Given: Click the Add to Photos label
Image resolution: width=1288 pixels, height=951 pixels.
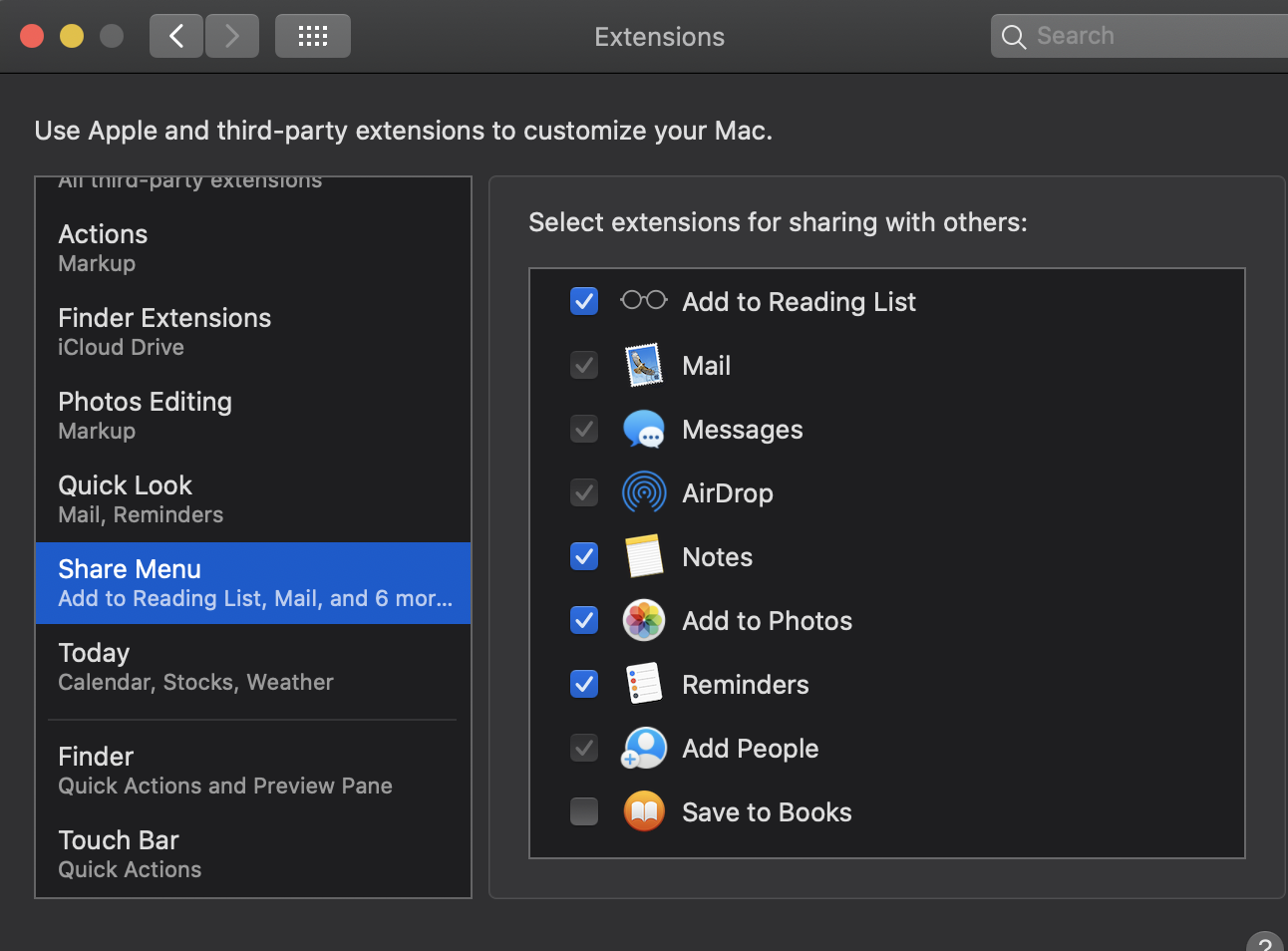Looking at the screenshot, I should click(767, 621).
